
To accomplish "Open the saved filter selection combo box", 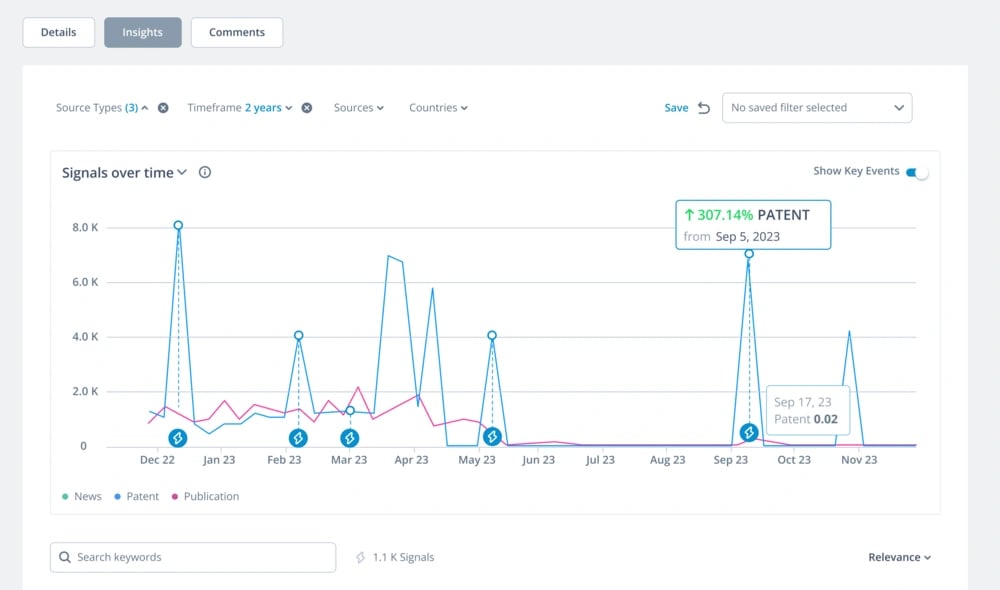I will click(x=817, y=108).
